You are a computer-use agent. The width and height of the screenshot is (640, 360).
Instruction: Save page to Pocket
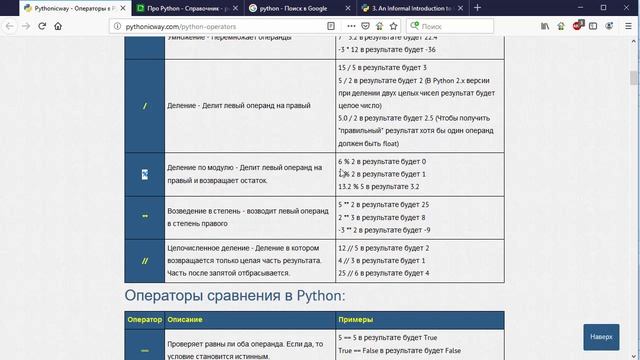click(365, 26)
